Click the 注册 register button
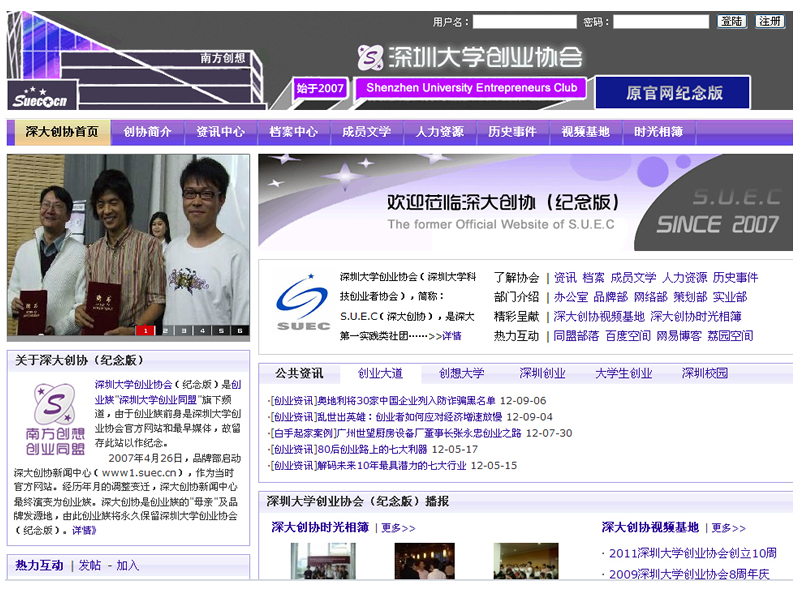This screenshot has width=800, height=600. click(770, 21)
